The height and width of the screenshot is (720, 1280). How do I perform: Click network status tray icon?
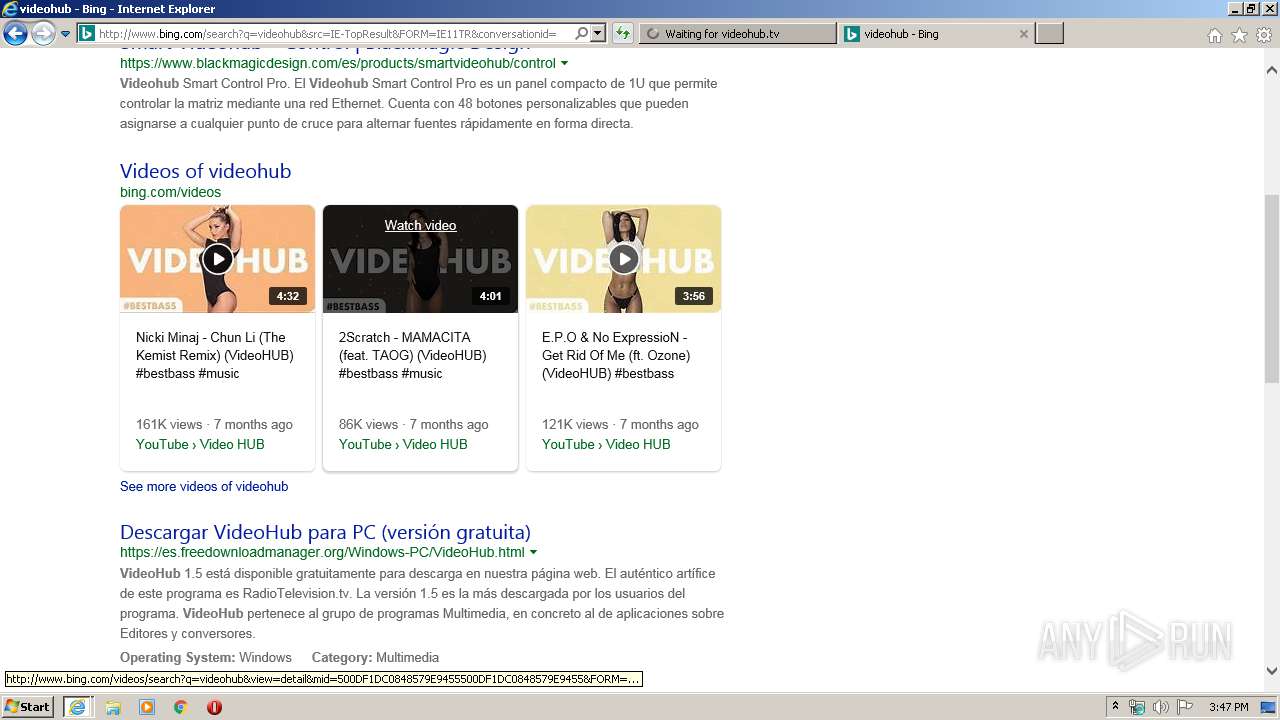point(1137,707)
